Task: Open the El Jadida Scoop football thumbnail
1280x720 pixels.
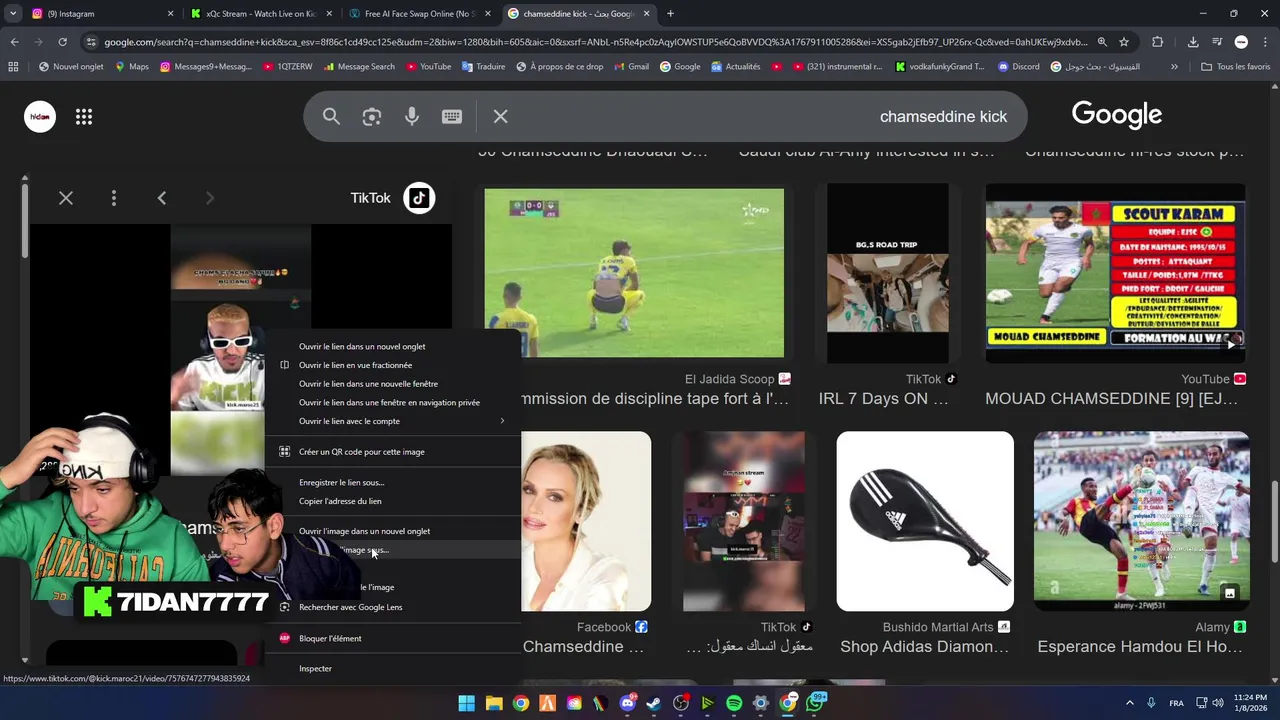Action: tap(634, 273)
